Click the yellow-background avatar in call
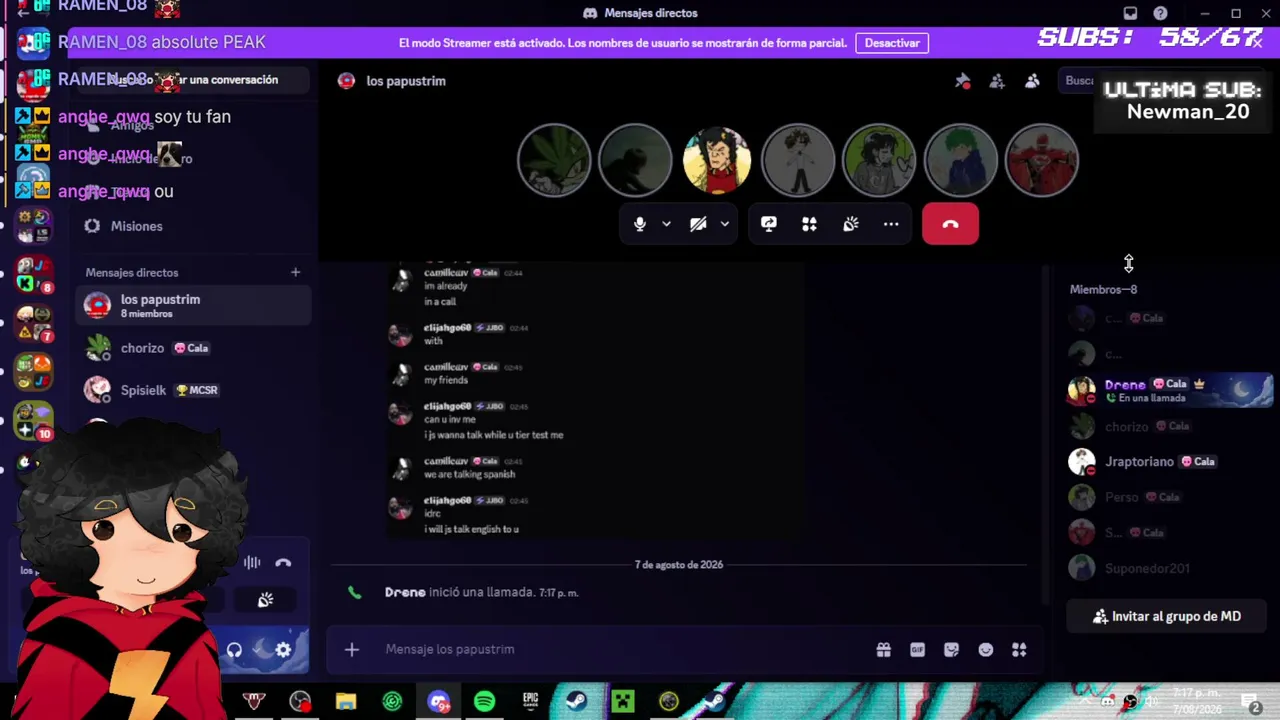Image resolution: width=1280 pixels, height=720 pixels. point(717,160)
